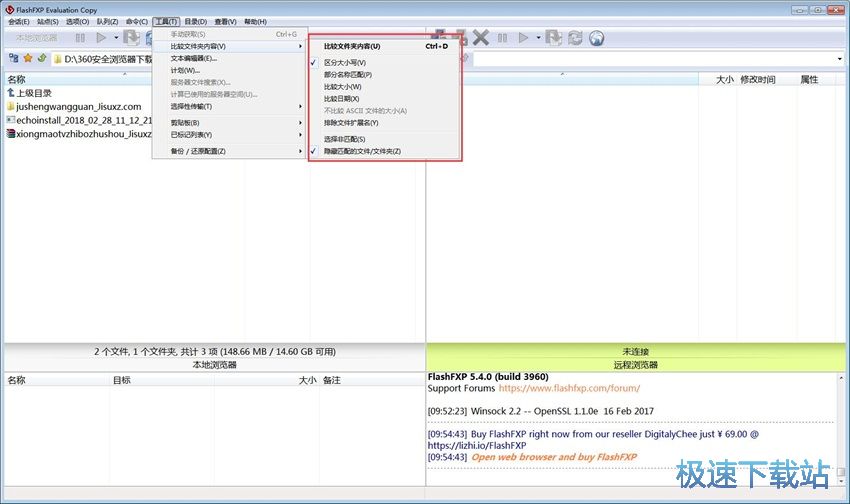Click the remote path input field
This screenshot has width=850, height=504.
point(653,59)
